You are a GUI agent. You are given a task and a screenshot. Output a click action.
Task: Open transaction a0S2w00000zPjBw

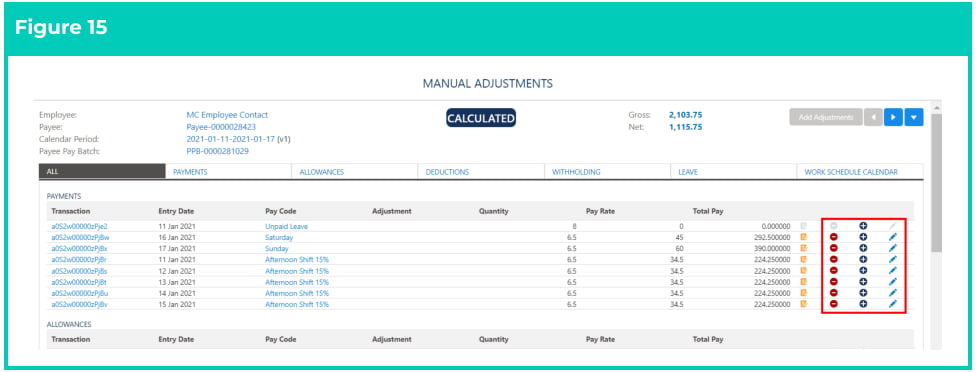coord(80,238)
